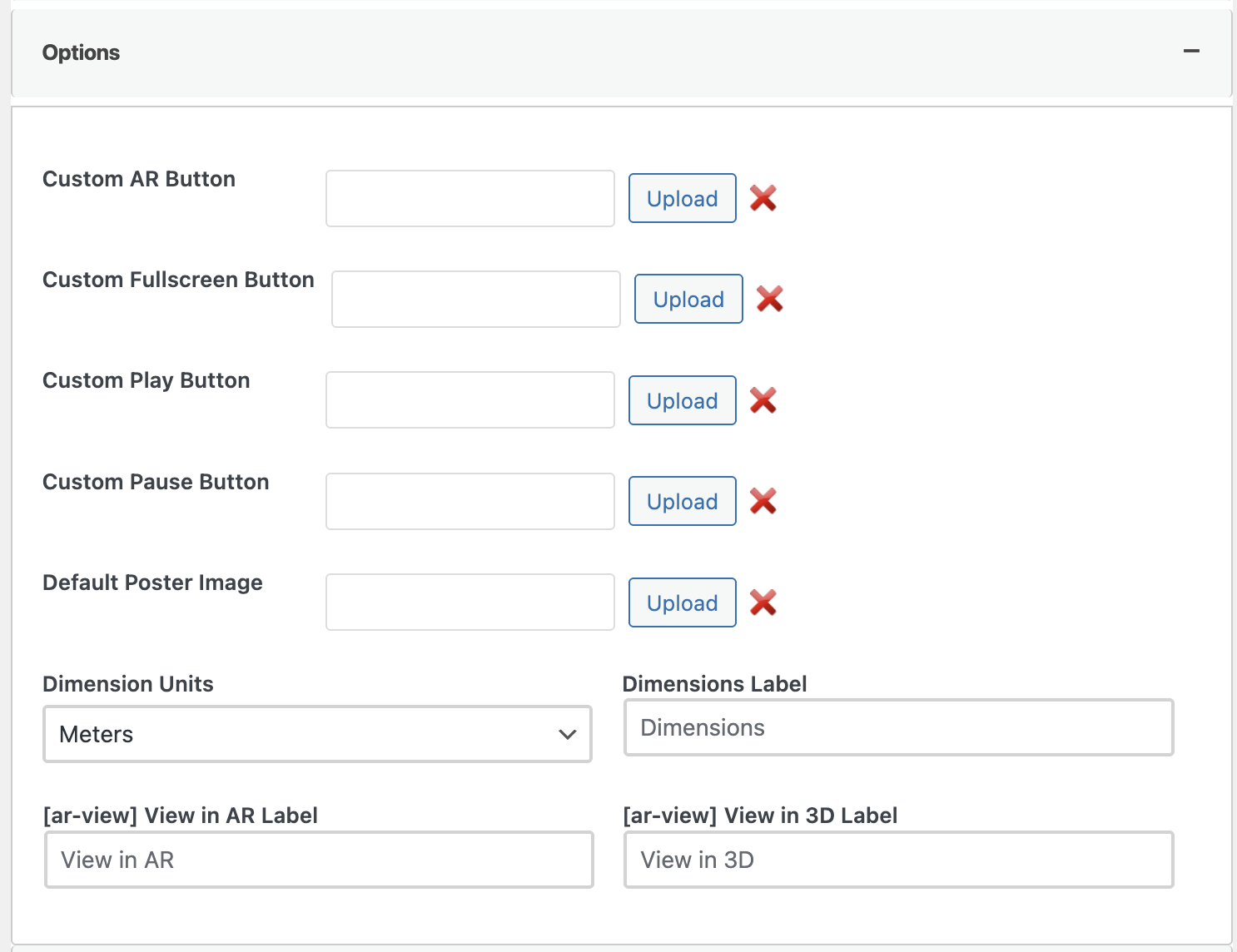Delete the Custom Play Button image
1237x952 pixels.
[763, 400]
